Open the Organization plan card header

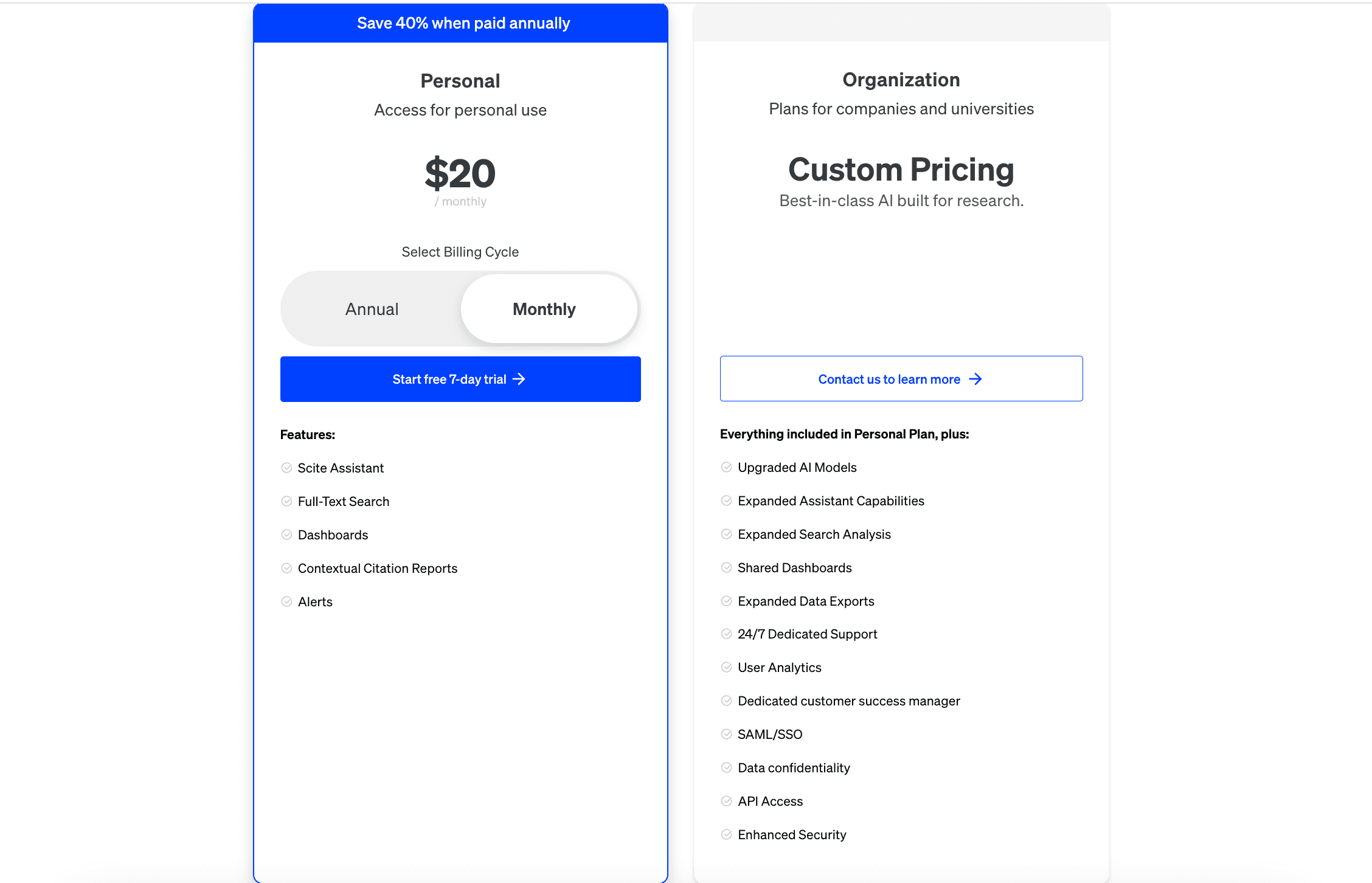coord(901,79)
